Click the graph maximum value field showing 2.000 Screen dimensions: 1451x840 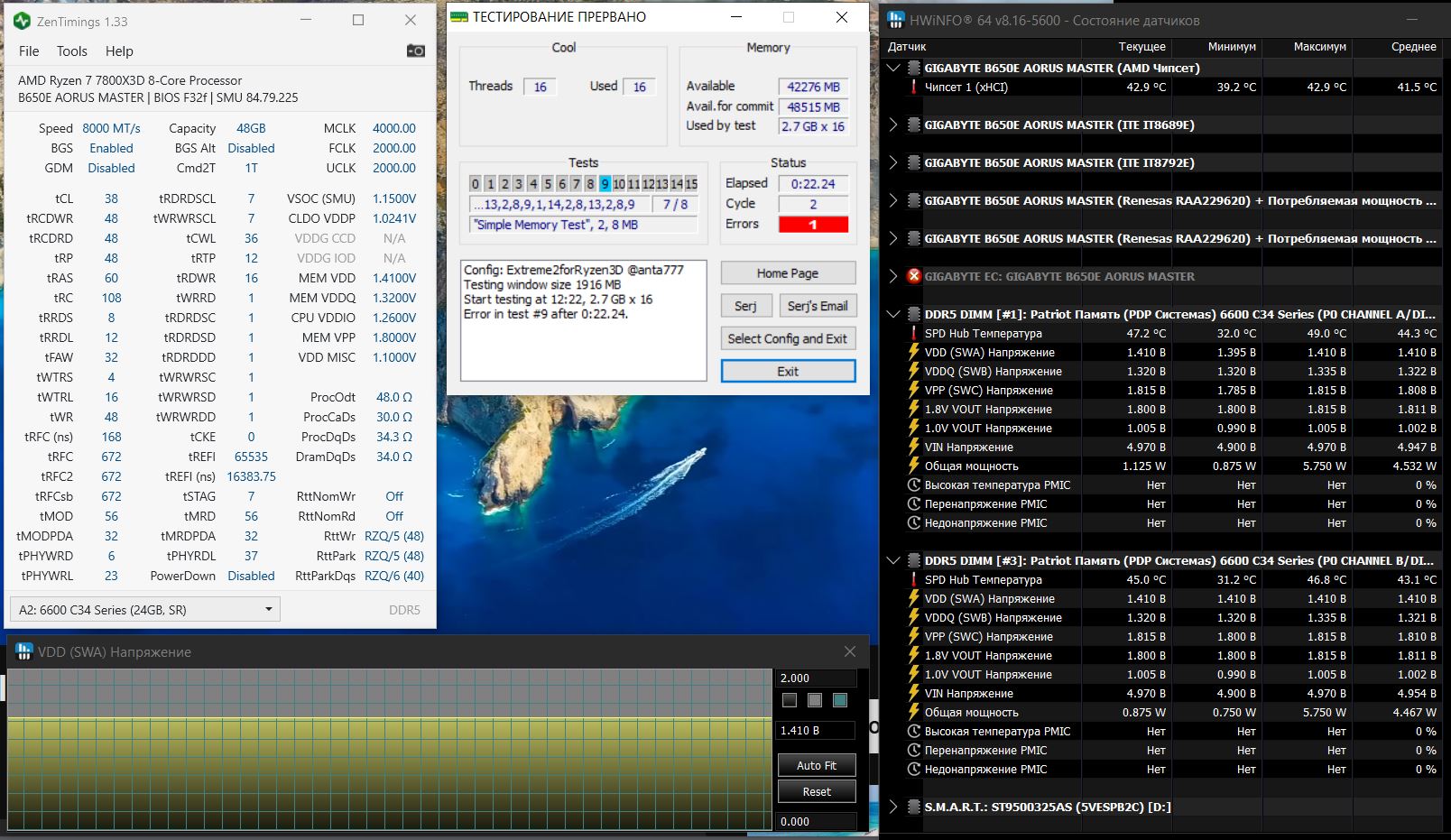click(x=816, y=678)
